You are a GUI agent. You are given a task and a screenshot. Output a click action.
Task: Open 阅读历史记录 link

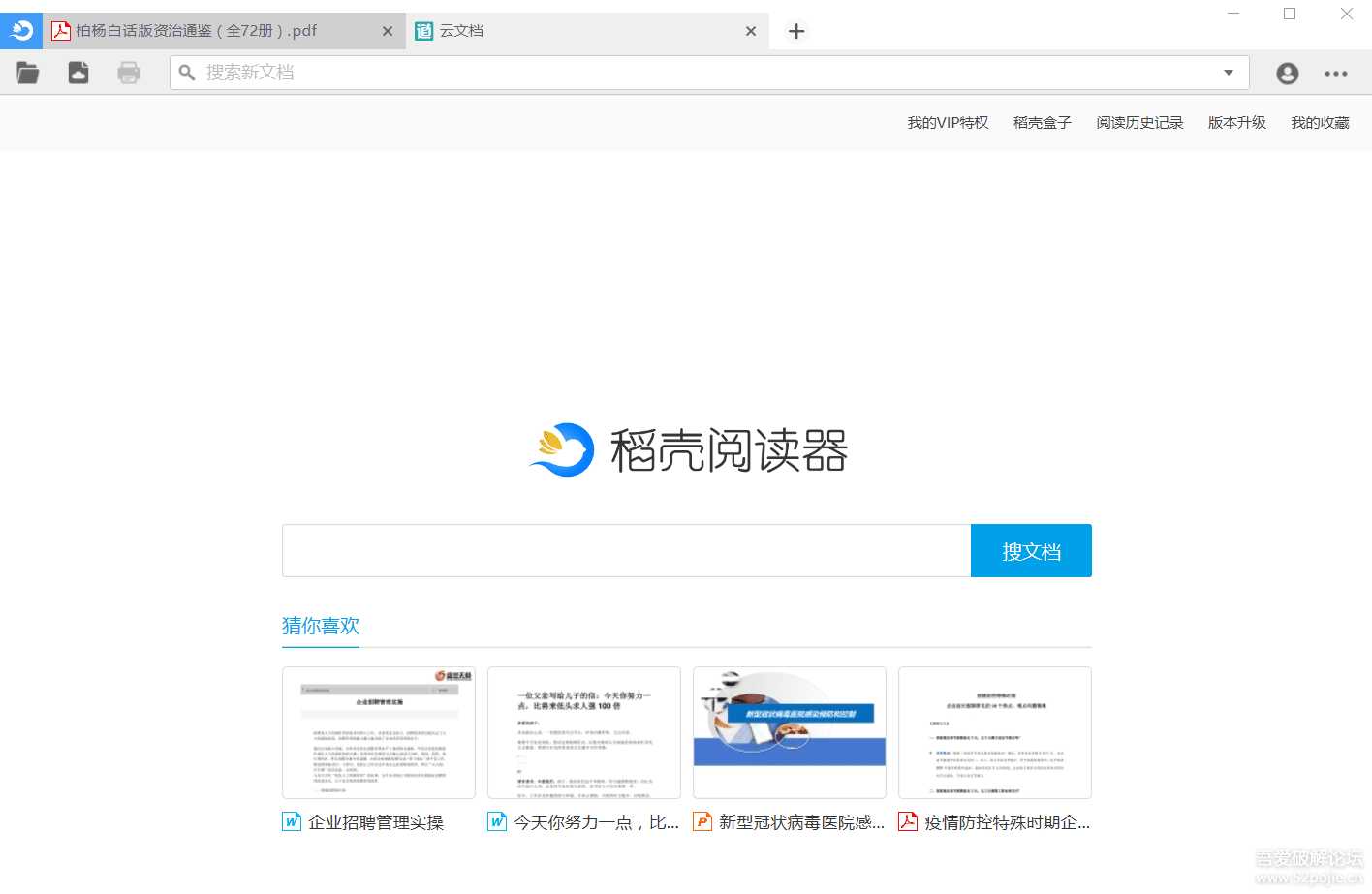pos(1139,123)
